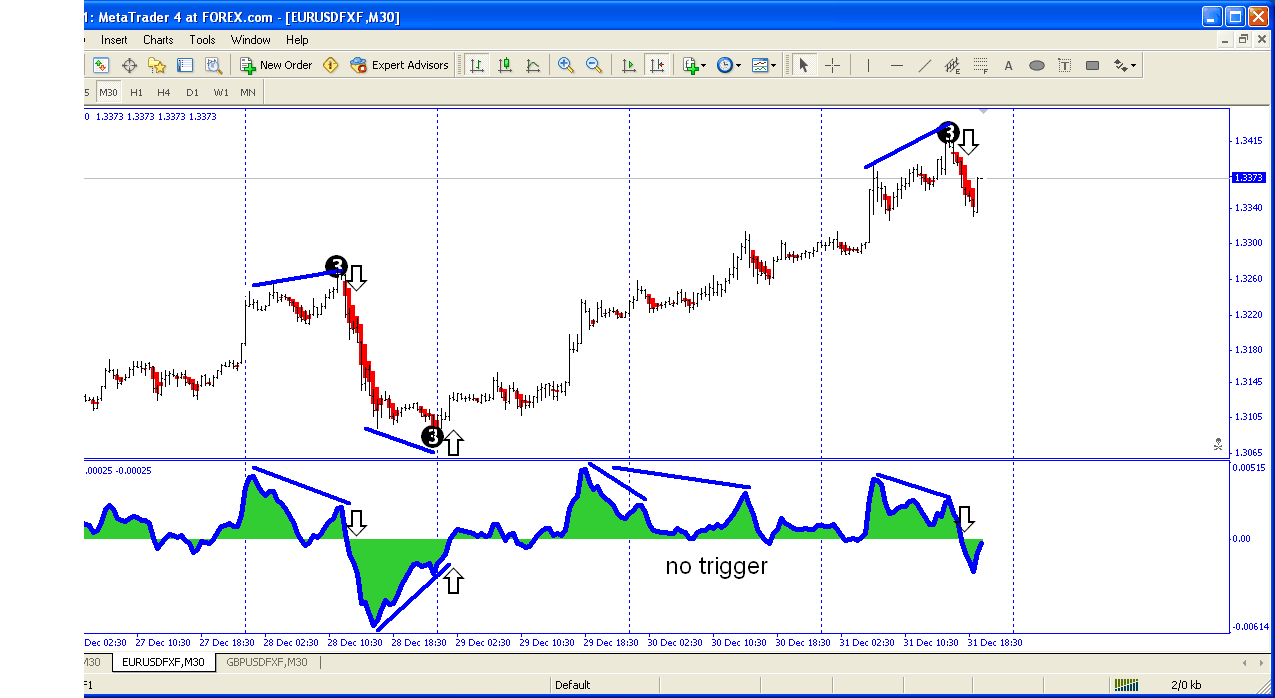Image resolution: width=1275 pixels, height=698 pixels.
Task: Click the Default profile in status bar
Action: (x=573, y=685)
